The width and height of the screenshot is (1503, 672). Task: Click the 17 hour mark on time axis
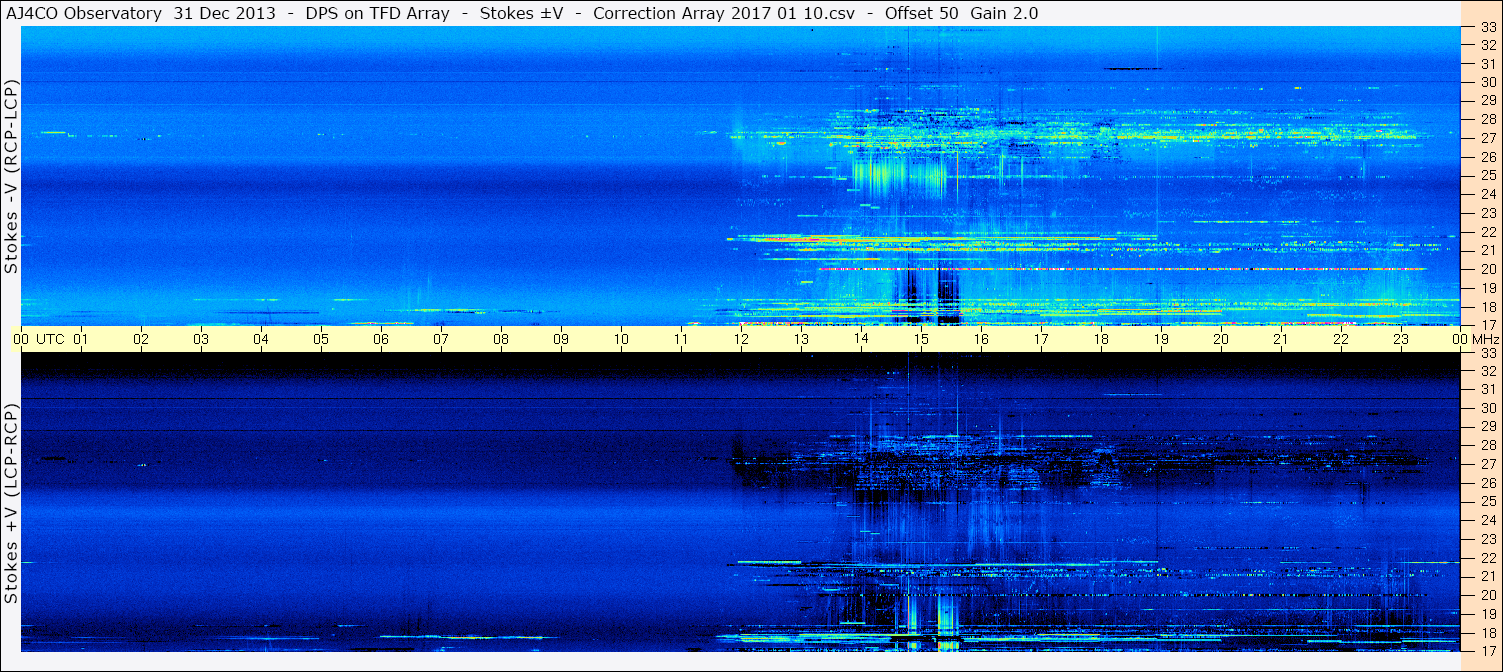click(x=1041, y=340)
